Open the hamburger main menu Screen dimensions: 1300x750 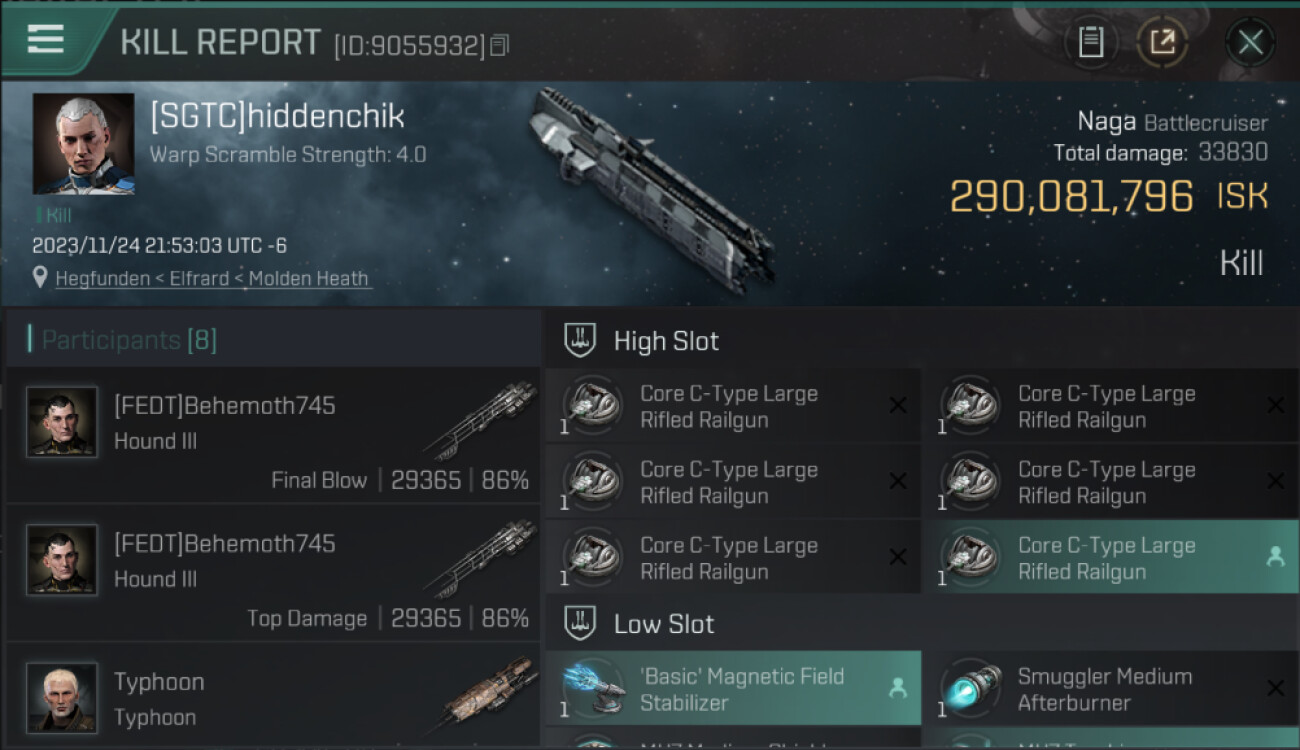click(46, 39)
